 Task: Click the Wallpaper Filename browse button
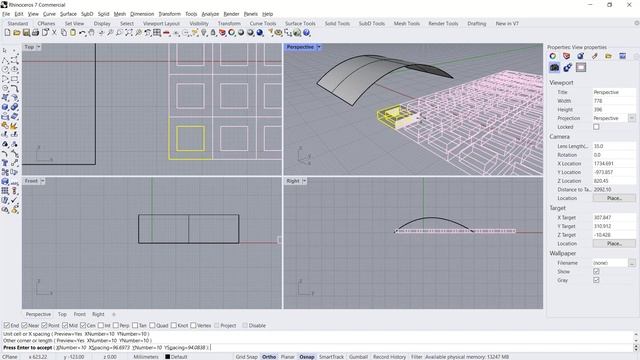631,263
